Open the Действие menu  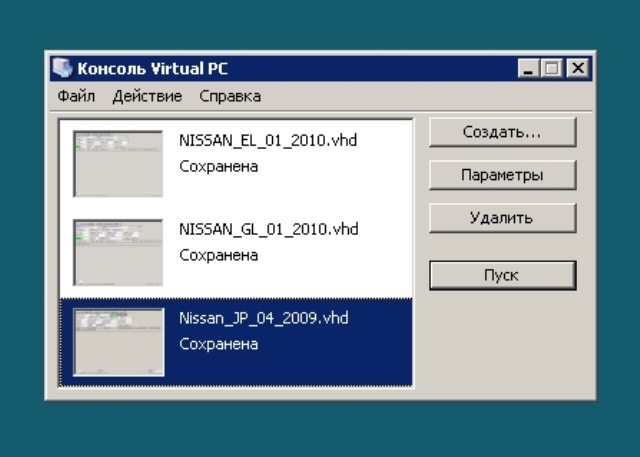click(x=147, y=96)
